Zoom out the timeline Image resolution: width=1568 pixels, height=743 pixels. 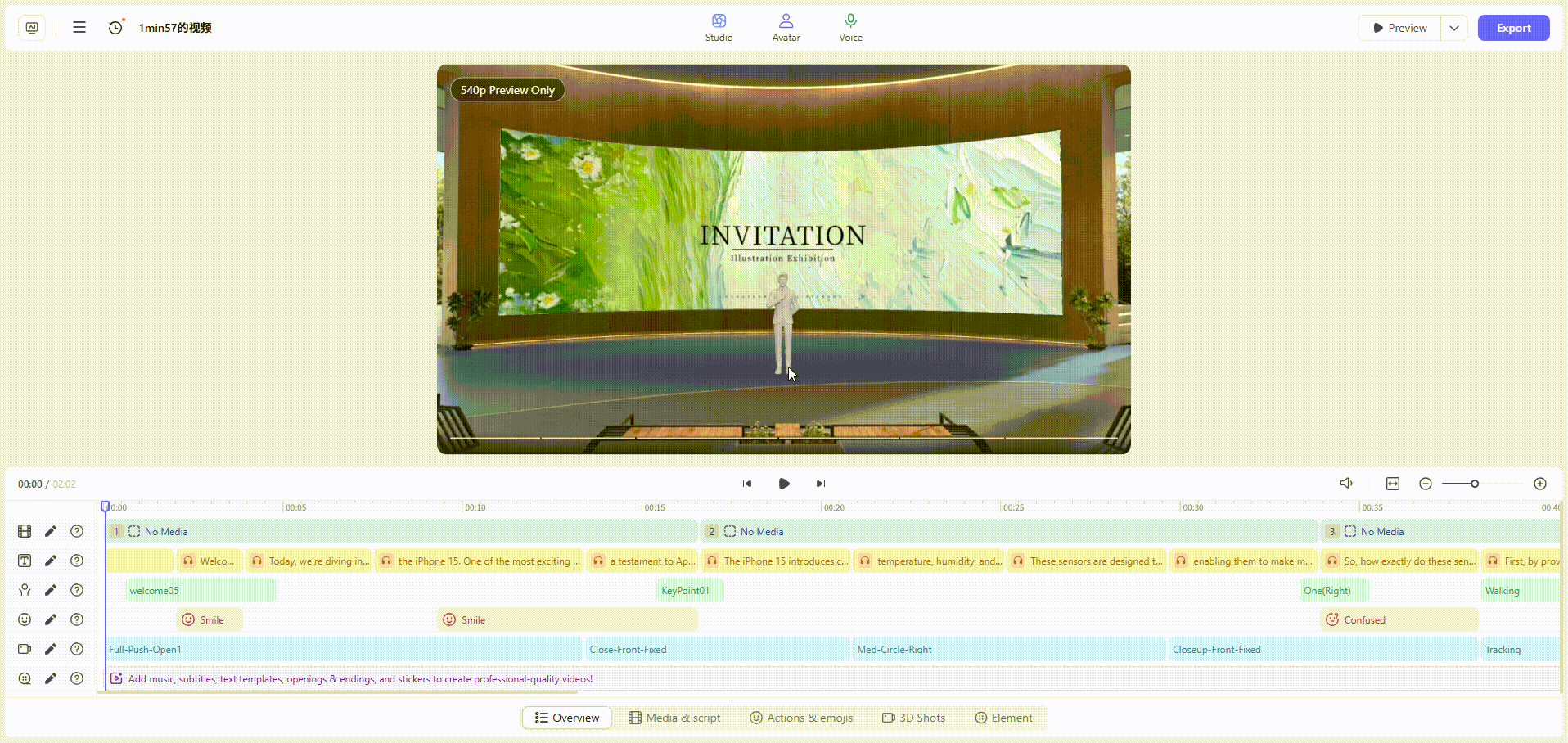(x=1425, y=484)
